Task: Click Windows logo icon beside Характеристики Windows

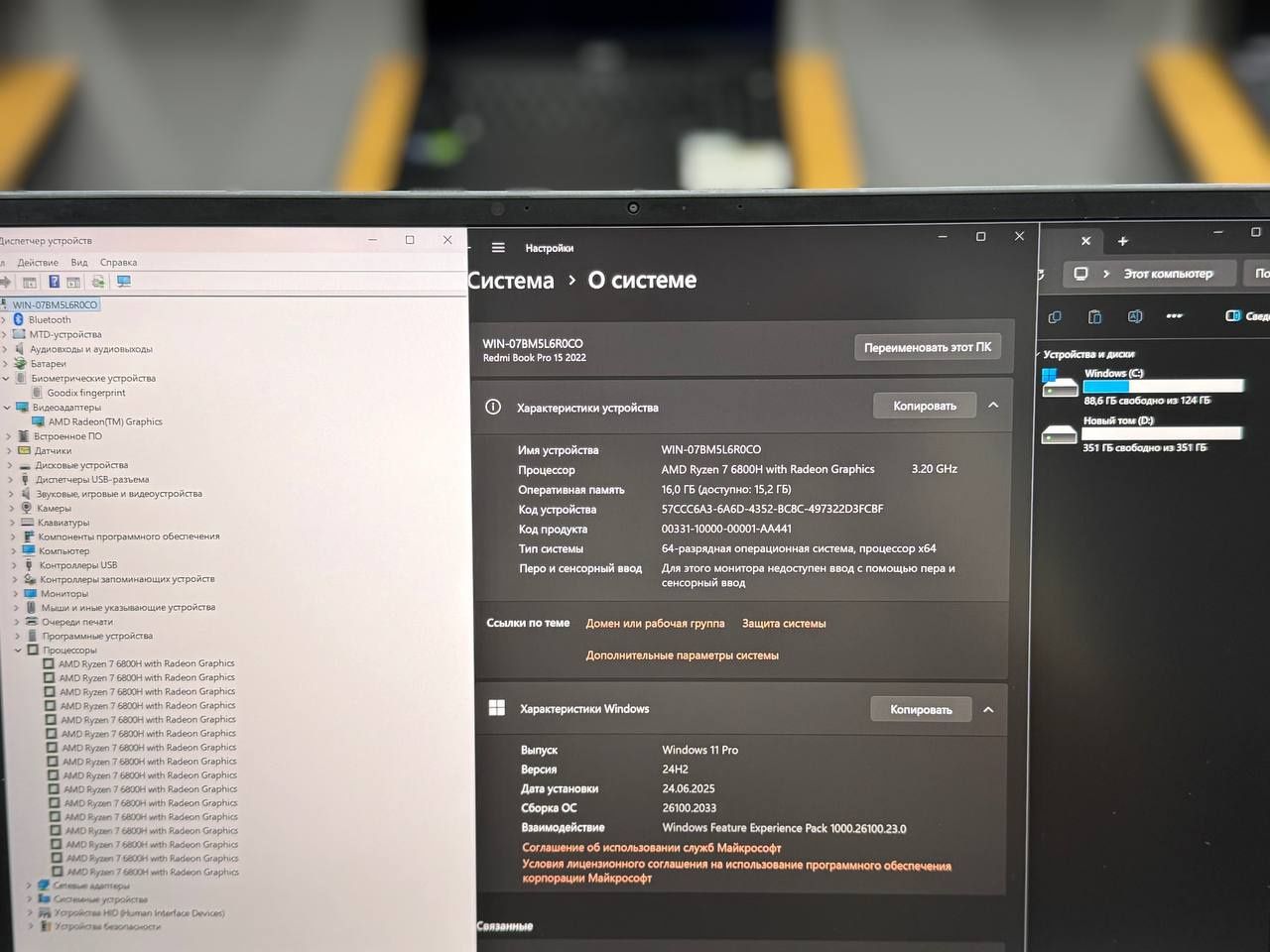Action: (497, 708)
